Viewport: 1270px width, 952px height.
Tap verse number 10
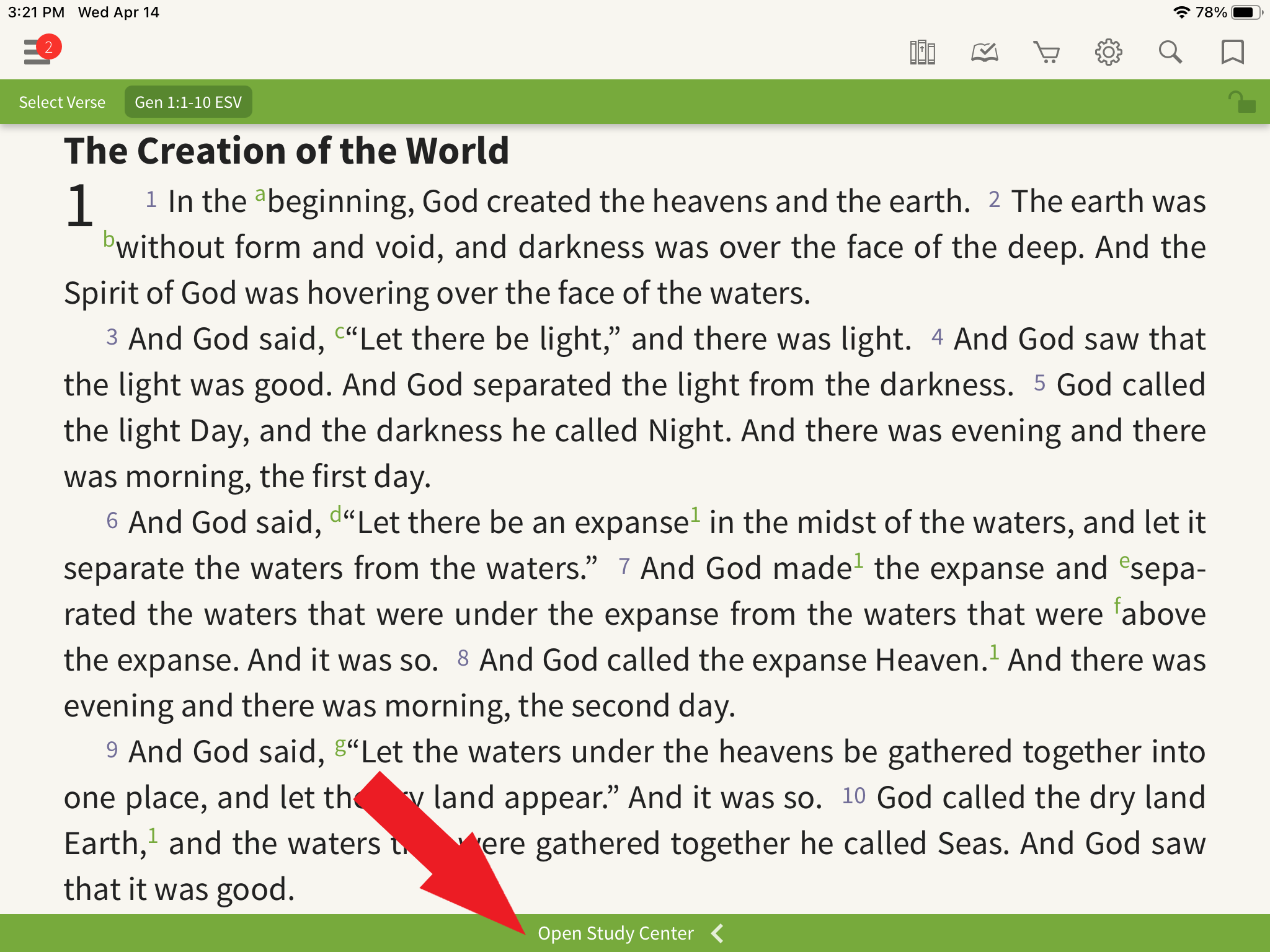coord(853,796)
